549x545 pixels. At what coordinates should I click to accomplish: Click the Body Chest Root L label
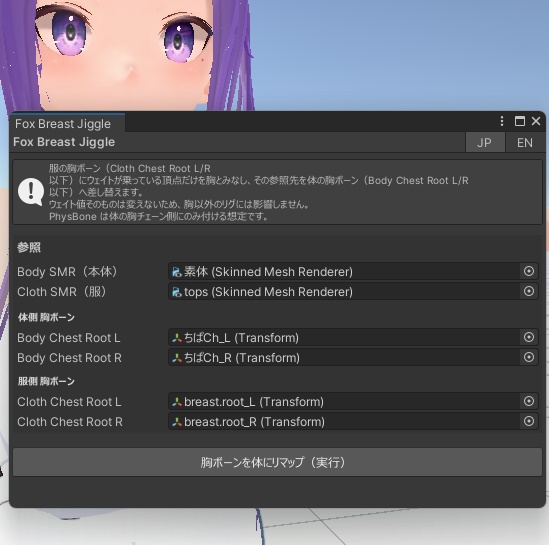pos(69,338)
